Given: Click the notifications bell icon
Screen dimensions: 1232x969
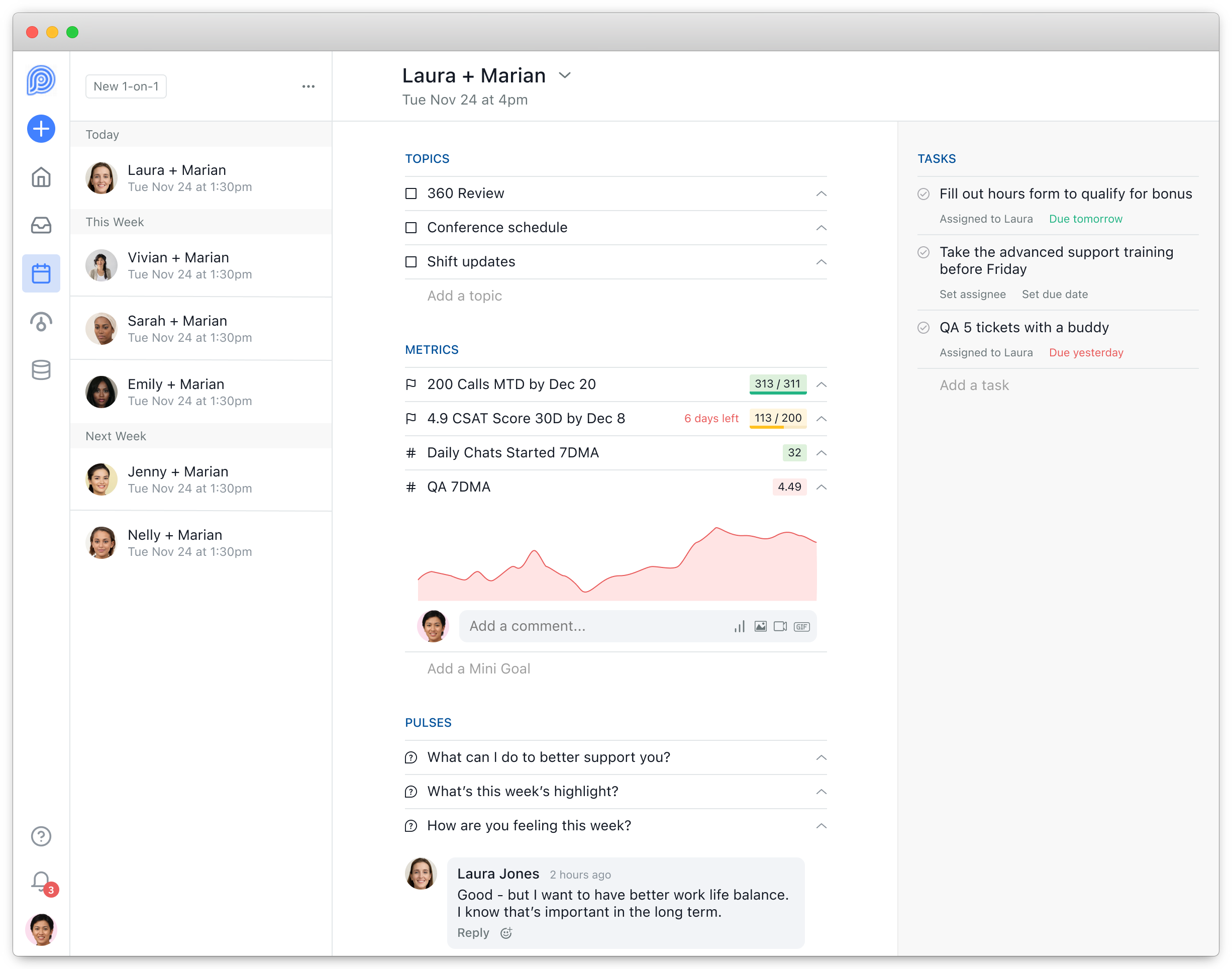Looking at the screenshot, I should click(41, 881).
